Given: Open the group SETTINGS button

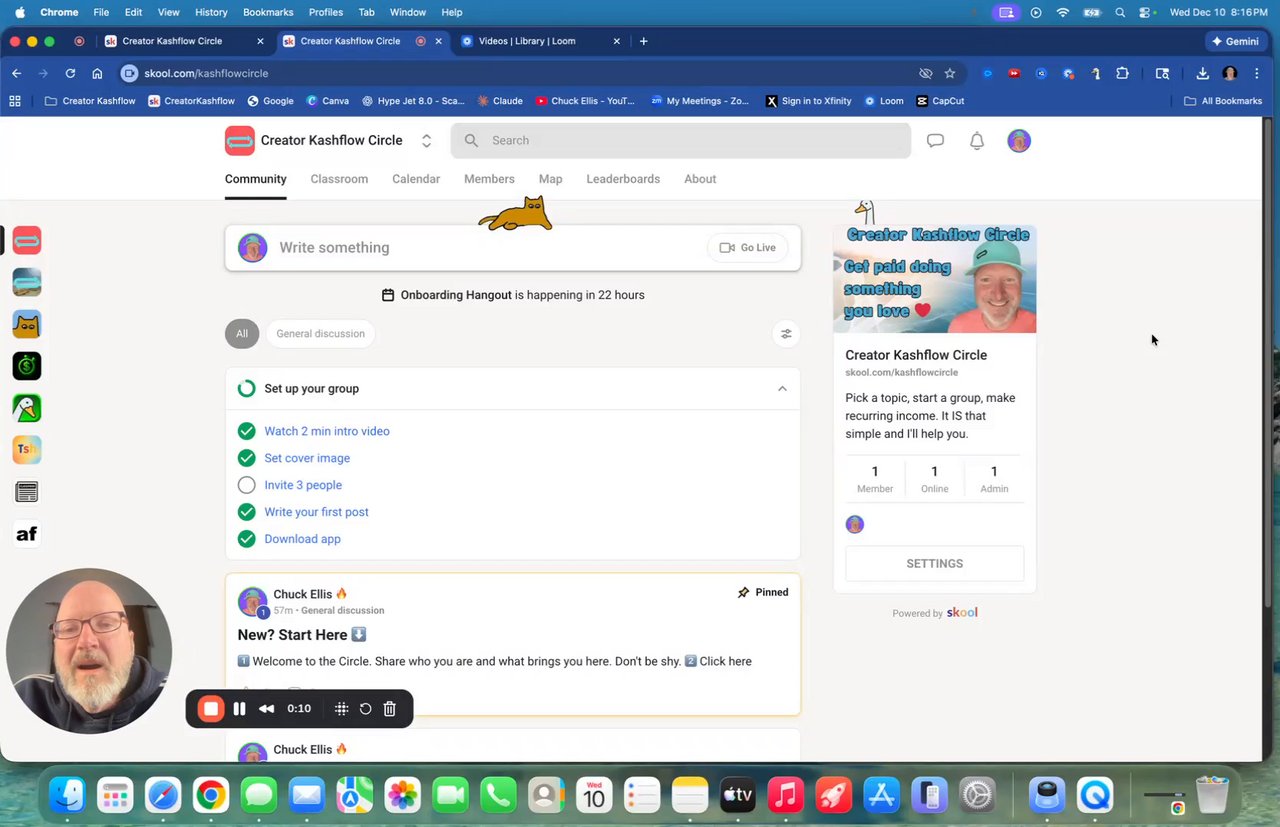Looking at the screenshot, I should tap(935, 564).
